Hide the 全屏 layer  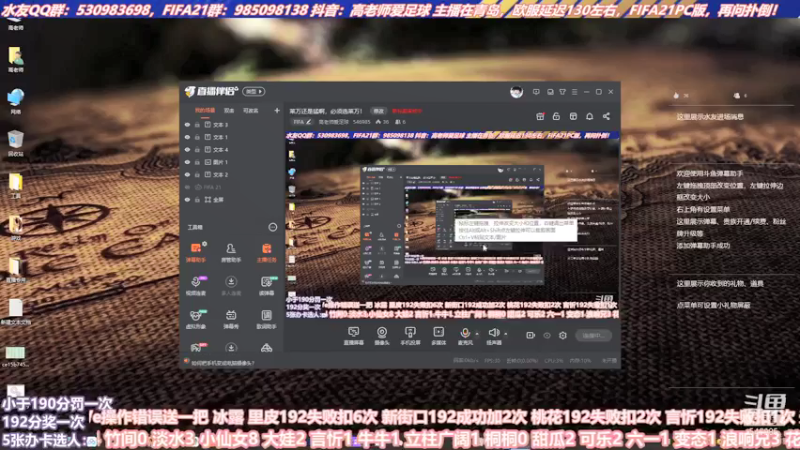point(187,199)
